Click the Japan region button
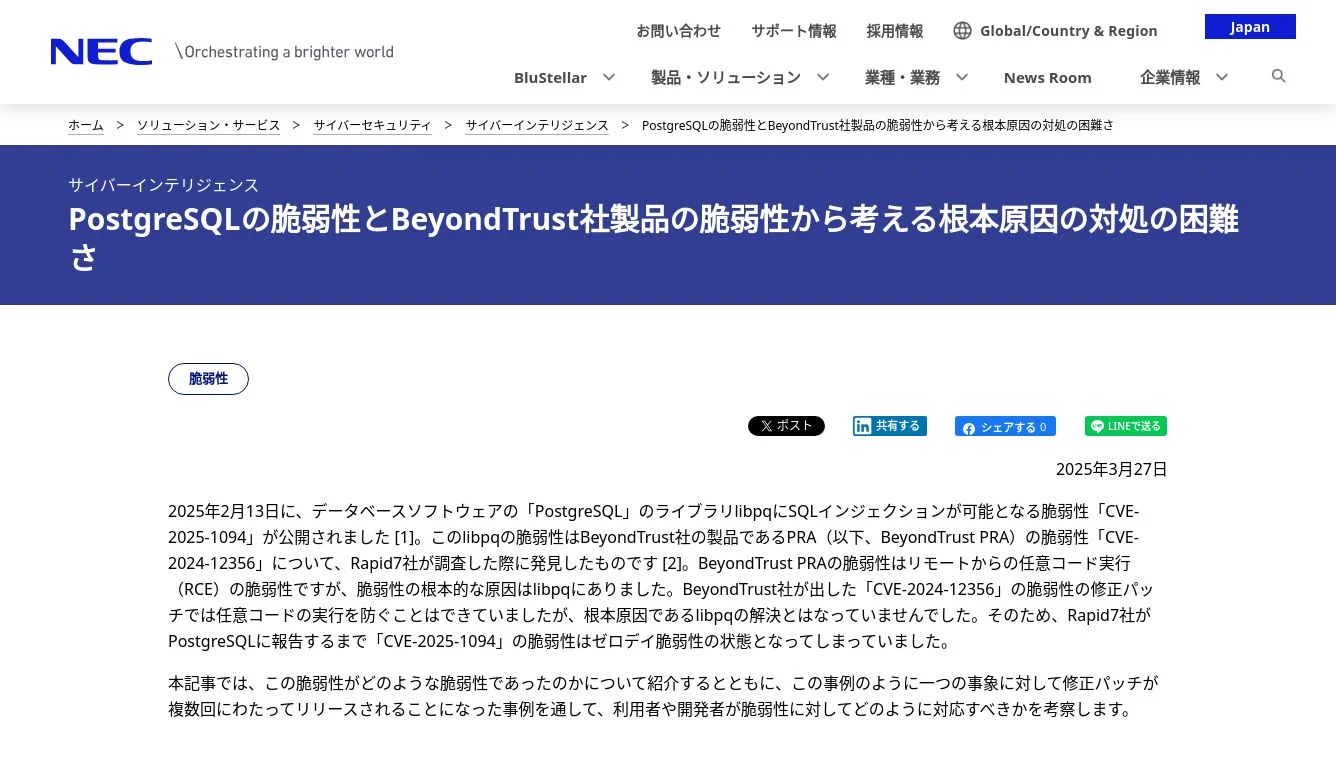The height and width of the screenshot is (768, 1336). tap(1250, 27)
